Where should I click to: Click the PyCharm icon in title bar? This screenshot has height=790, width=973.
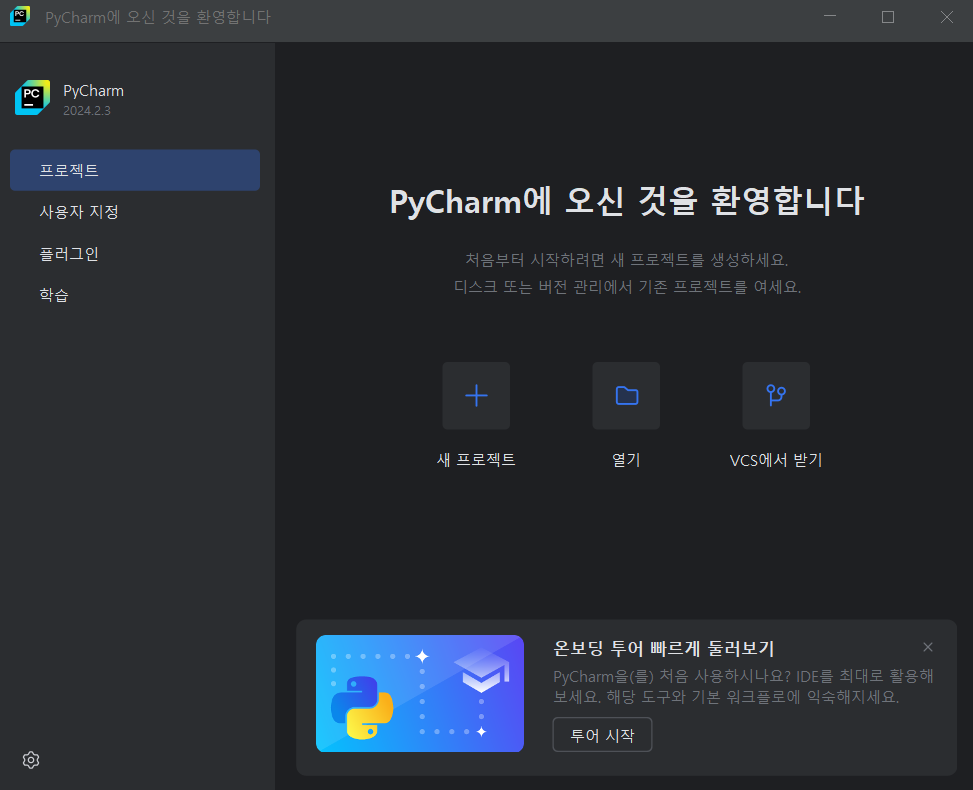pyautogui.click(x=20, y=16)
